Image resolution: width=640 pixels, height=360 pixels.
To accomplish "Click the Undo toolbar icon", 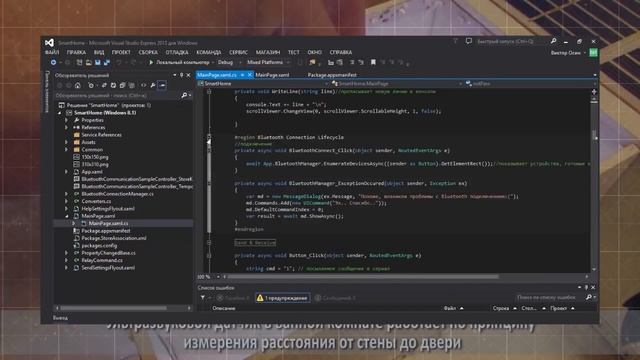I will (x=119, y=62).
